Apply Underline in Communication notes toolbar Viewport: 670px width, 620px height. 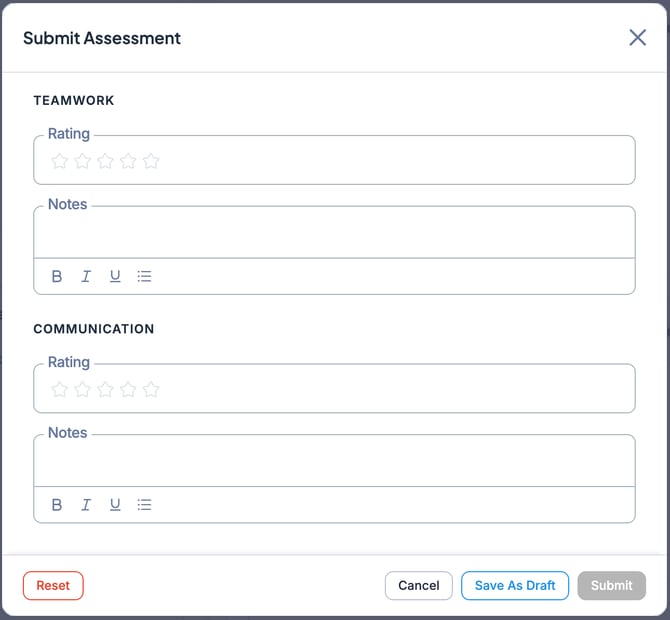point(115,505)
